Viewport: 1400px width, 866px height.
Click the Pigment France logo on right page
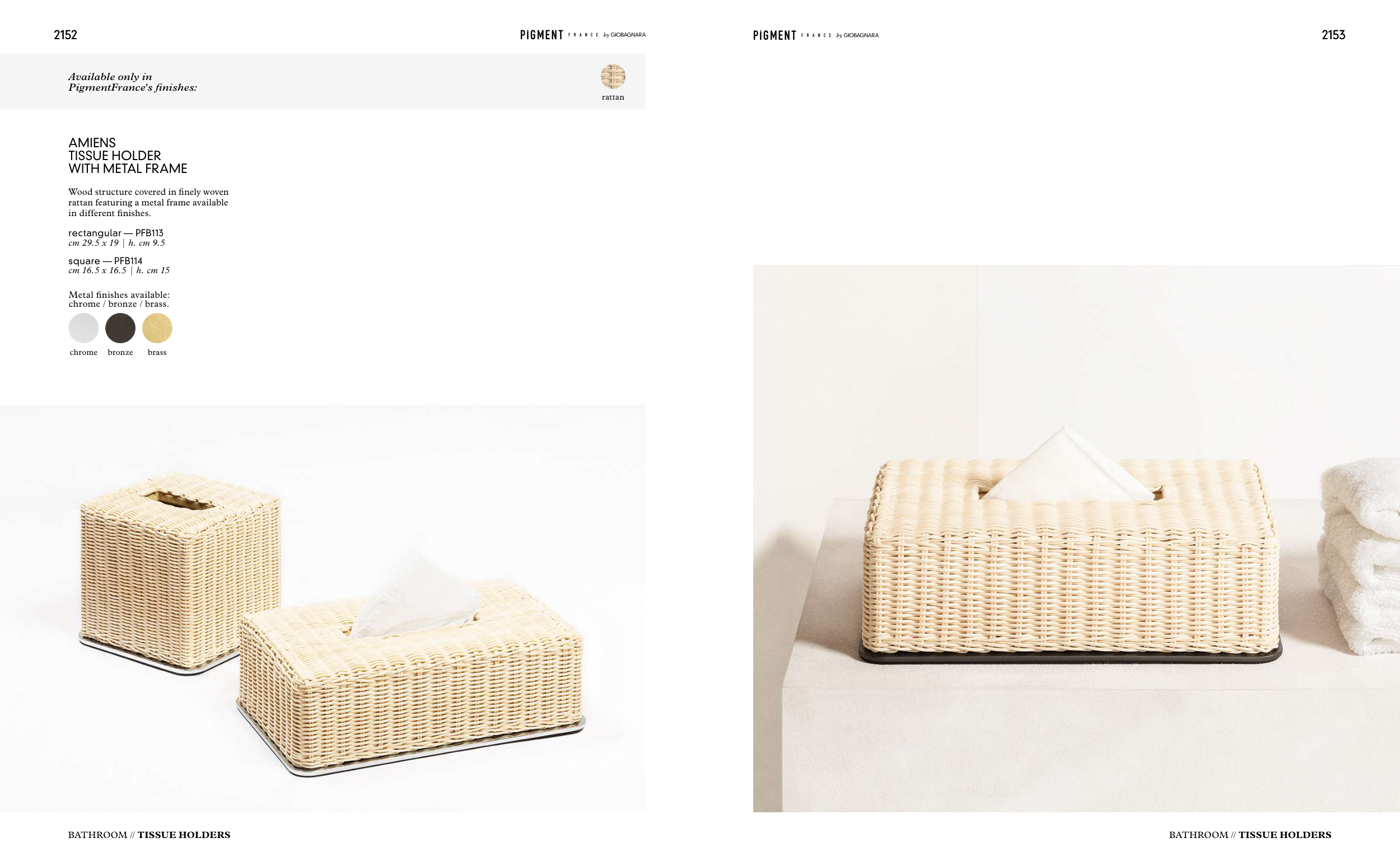(816, 35)
